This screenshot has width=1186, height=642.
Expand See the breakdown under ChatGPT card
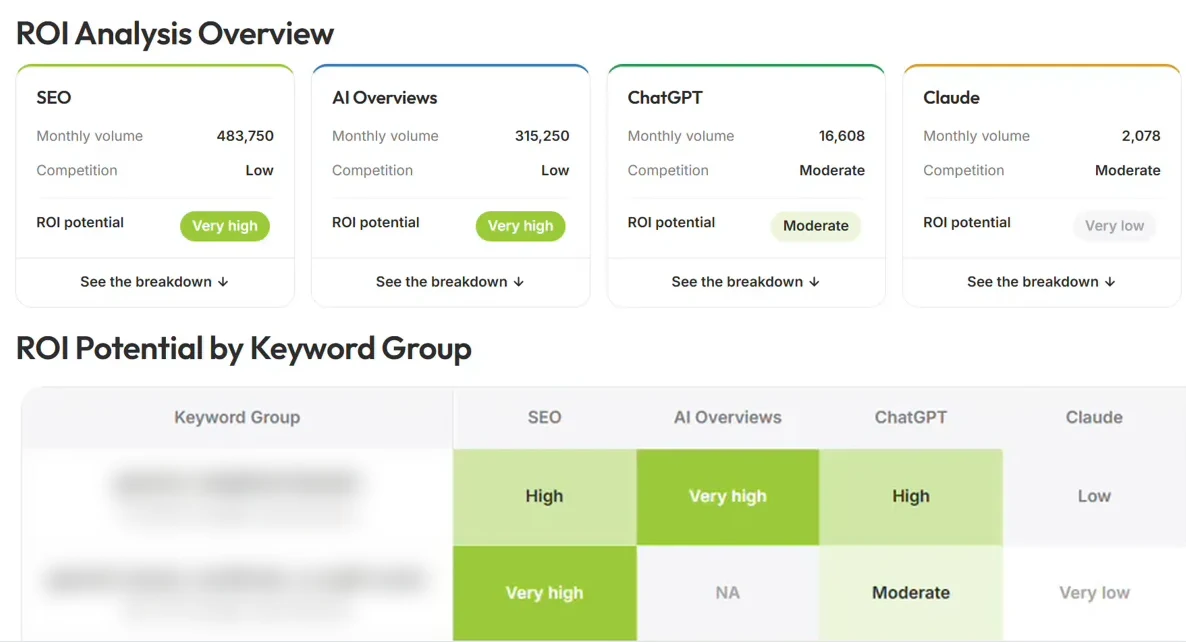point(746,281)
